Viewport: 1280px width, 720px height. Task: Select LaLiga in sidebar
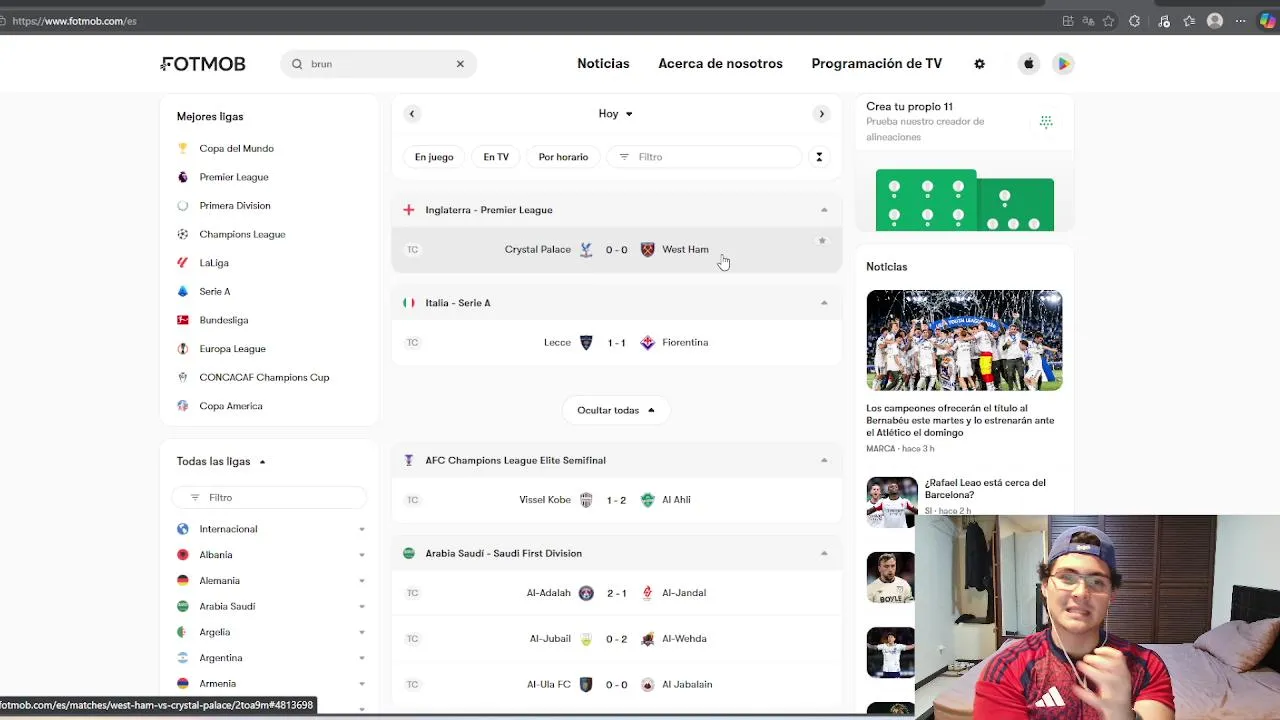click(213, 263)
